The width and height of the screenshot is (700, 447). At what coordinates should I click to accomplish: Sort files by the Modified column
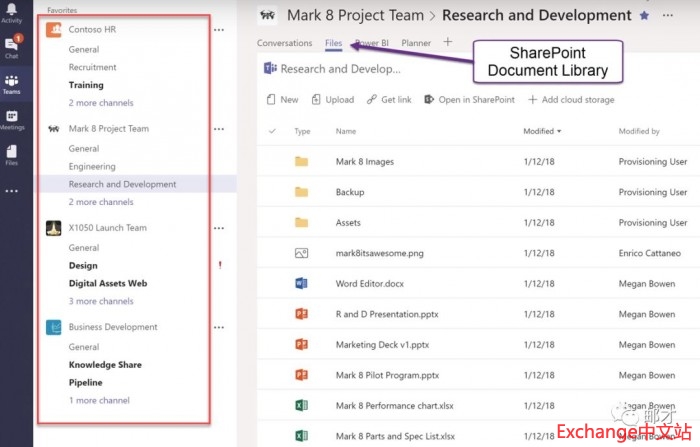click(x=541, y=131)
